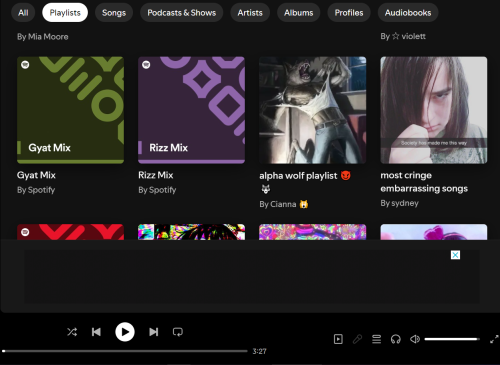Close the advertisement banner
500x365 pixels.
(x=455, y=255)
